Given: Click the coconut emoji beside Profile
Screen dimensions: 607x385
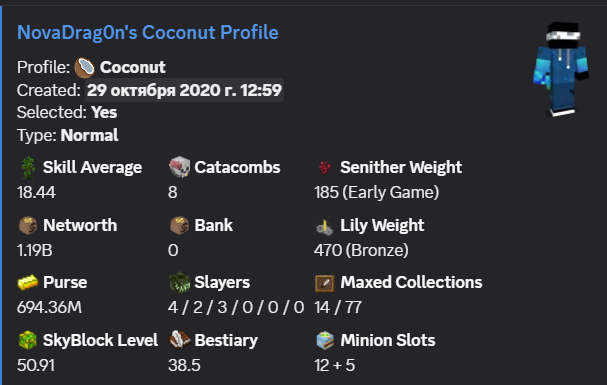Looking at the screenshot, I should coord(84,68).
